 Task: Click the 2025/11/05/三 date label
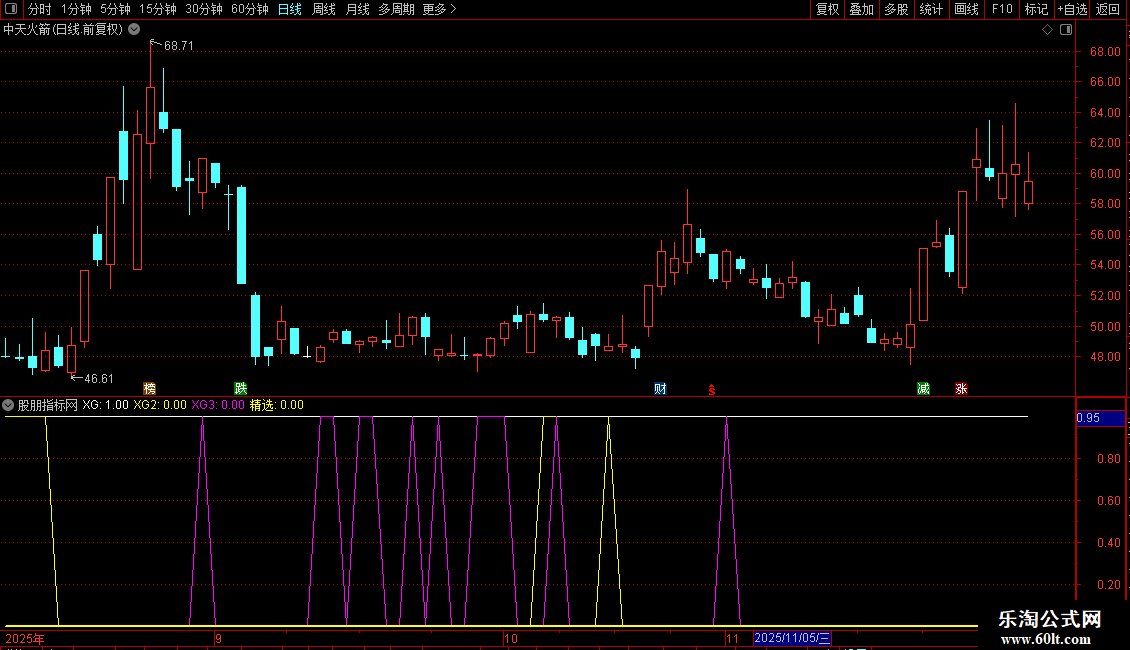[792, 638]
